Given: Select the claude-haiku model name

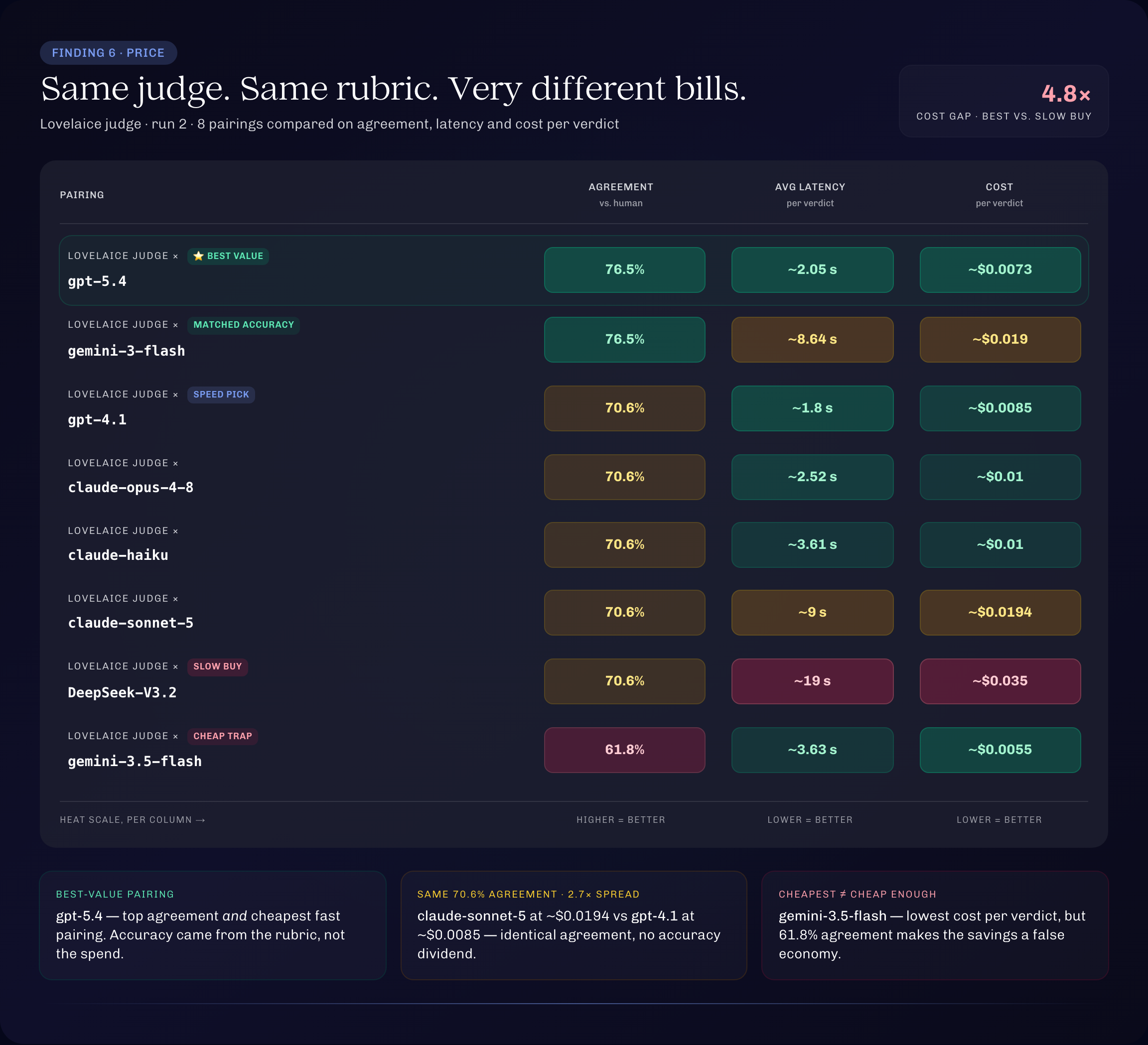Looking at the screenshot, I should coord(118,555).
